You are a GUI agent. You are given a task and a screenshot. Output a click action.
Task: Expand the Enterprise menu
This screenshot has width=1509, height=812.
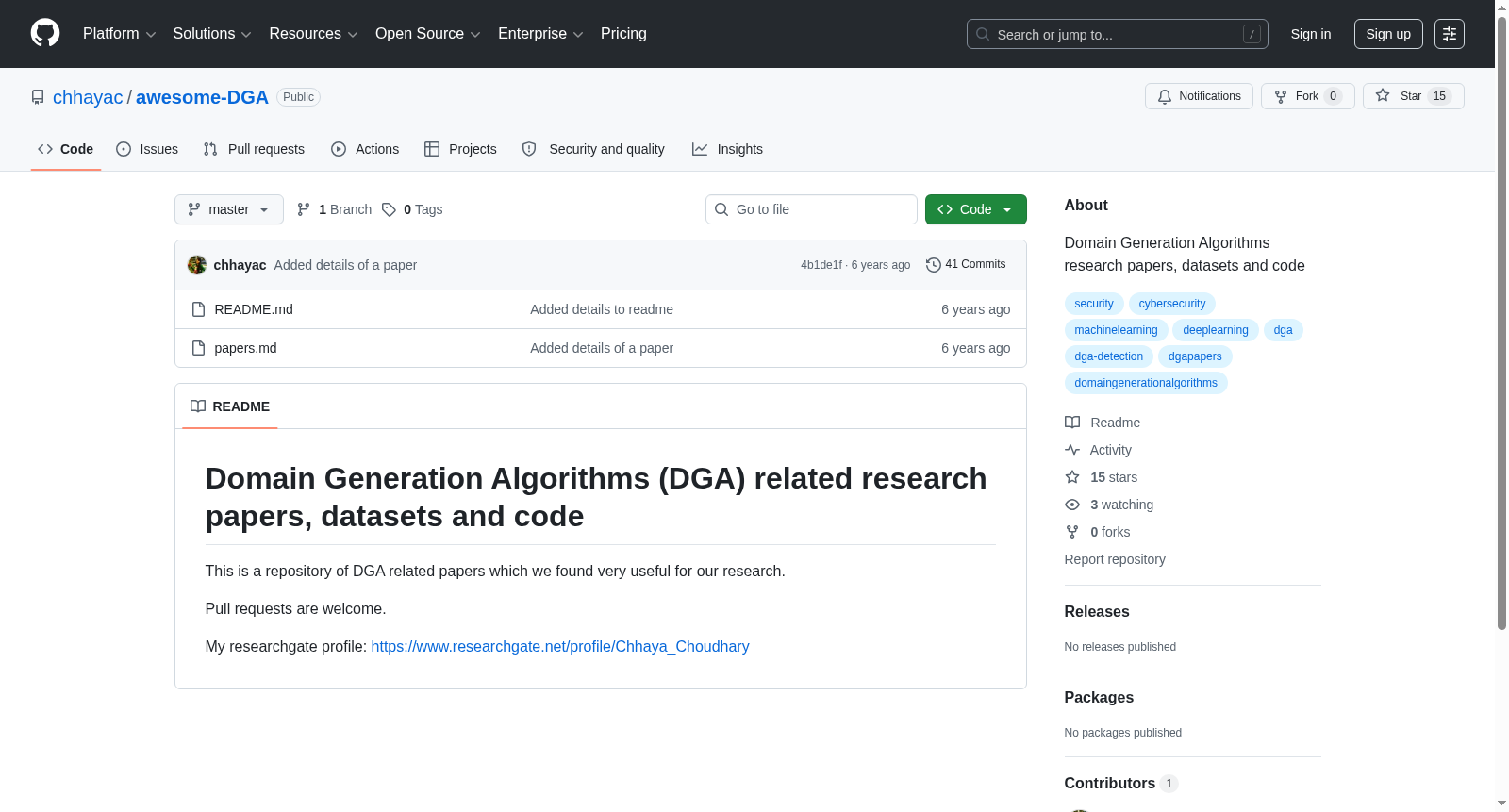540,34
